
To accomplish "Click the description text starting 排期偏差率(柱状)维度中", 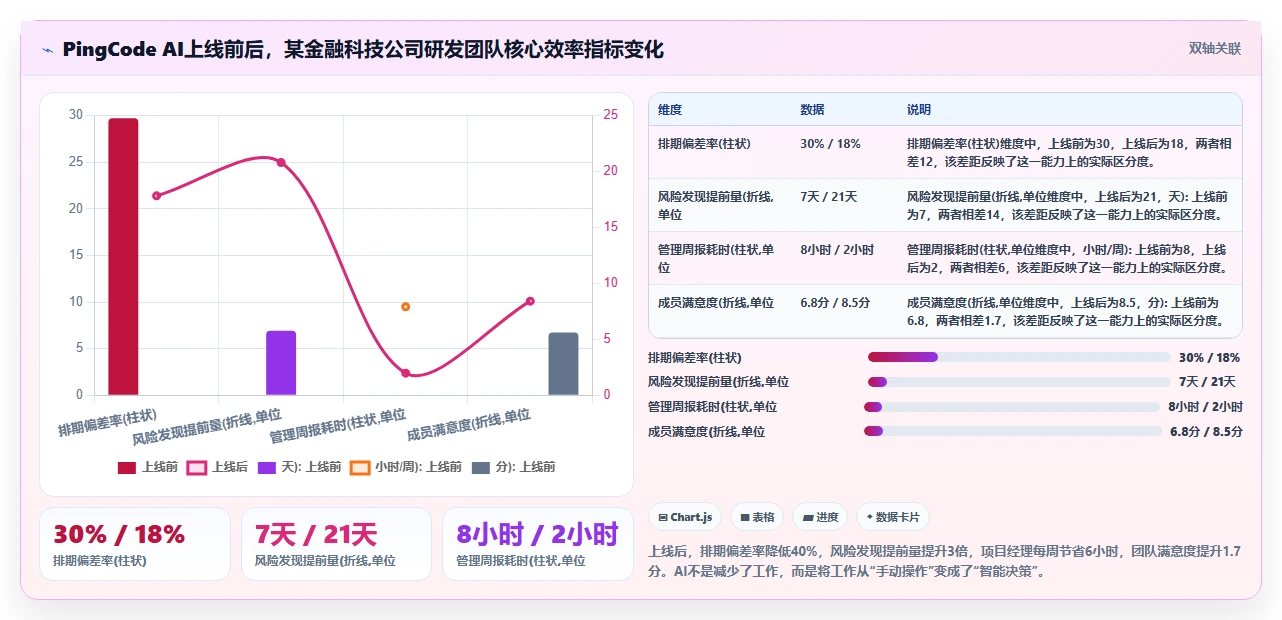I will tap(1067, 153).
